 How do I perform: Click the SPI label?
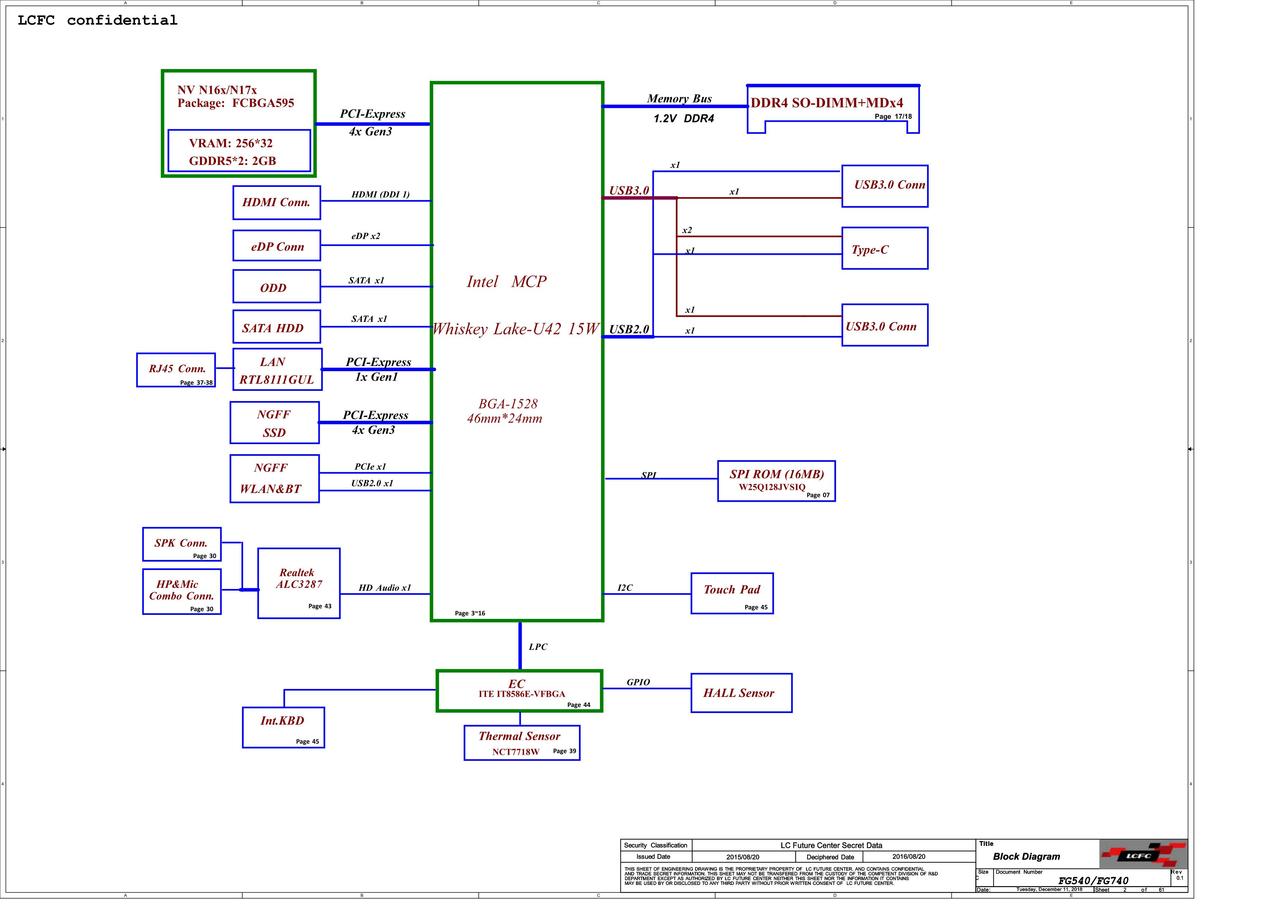[x=648, y=475]
